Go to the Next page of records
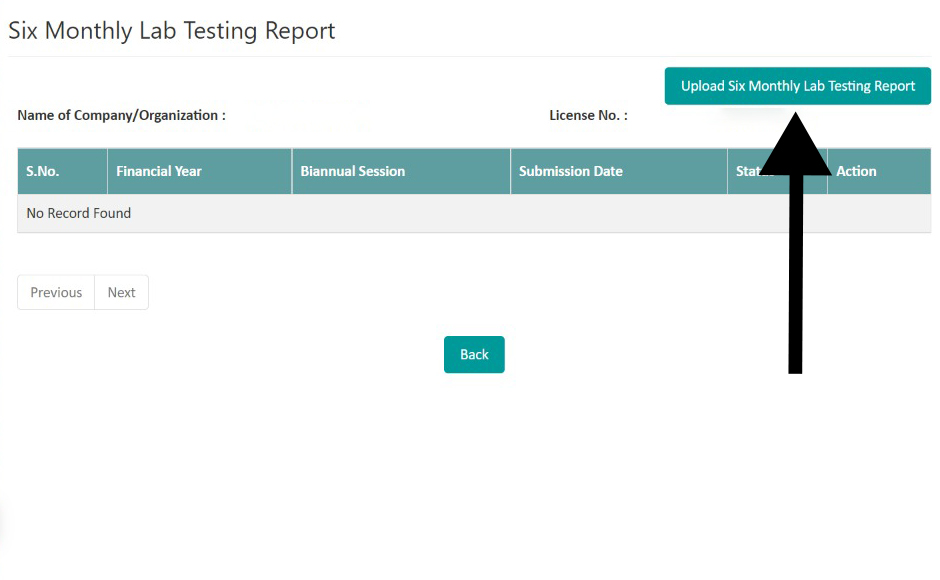The image size is (940, 580). tap(122, 292)
